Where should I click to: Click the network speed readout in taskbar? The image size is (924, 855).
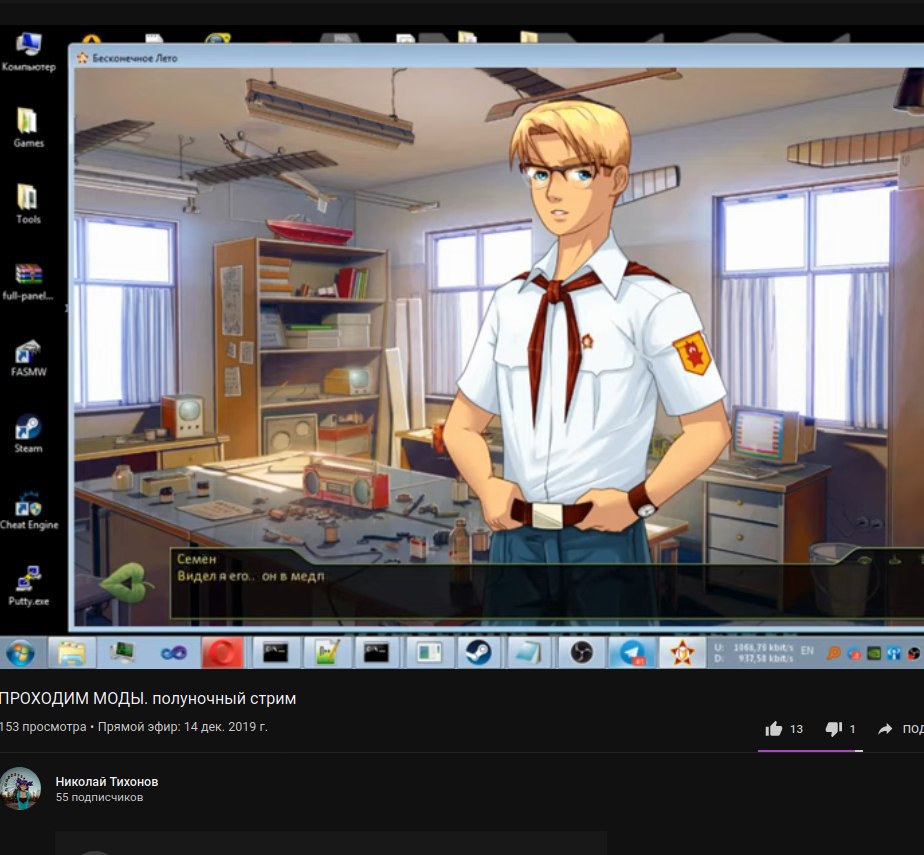tap(754, 652)
